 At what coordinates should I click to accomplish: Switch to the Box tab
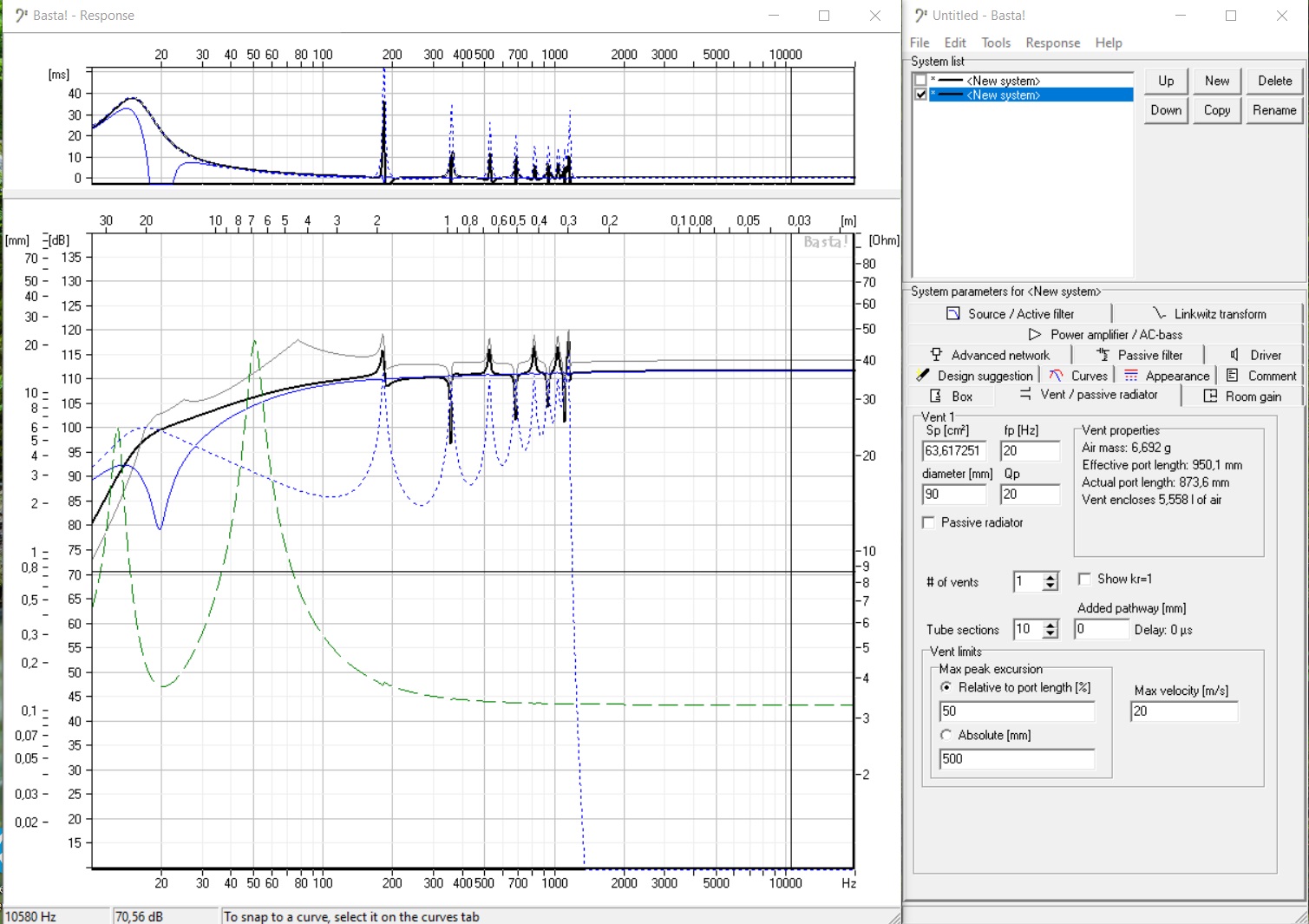(x=952, y=396)
